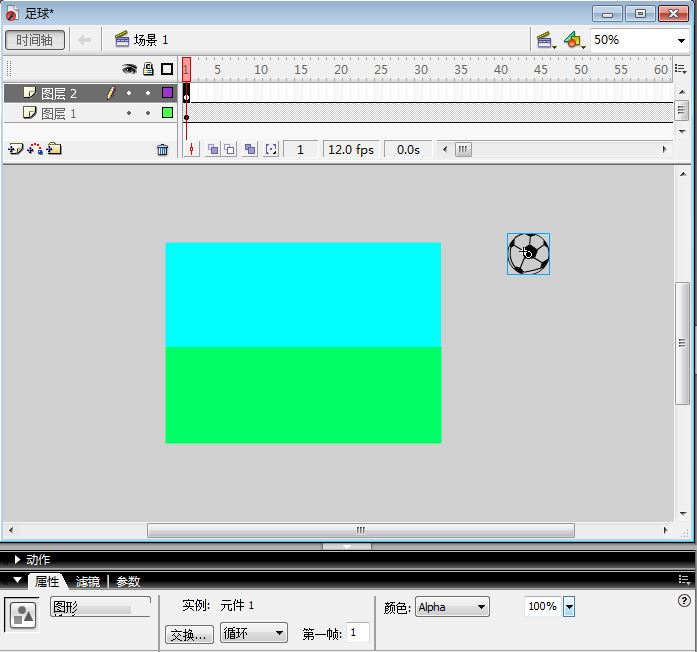697x652 pixels.
Task: Toggle lock dot of 图层 2
Action: coord(148,93)
